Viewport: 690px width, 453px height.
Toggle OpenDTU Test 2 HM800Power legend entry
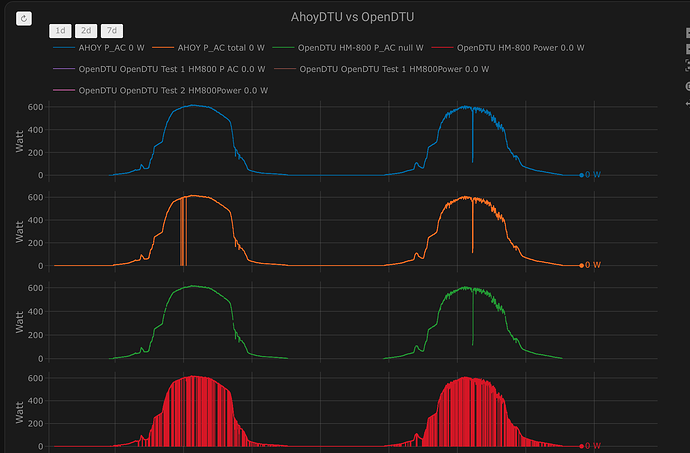pyautogui.click(x=160, y=90)
